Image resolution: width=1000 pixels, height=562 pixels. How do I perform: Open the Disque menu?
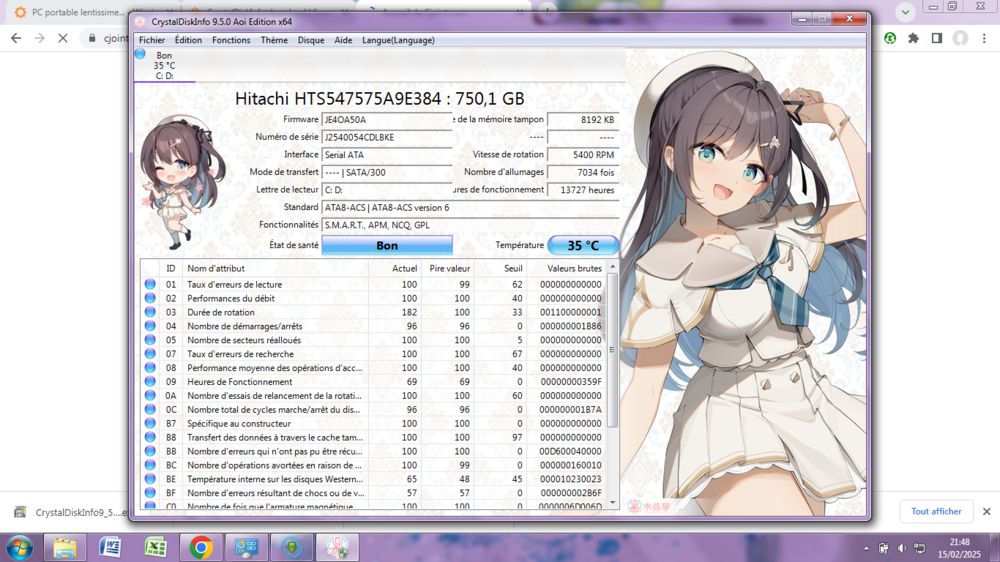click(x=311, y=40)
